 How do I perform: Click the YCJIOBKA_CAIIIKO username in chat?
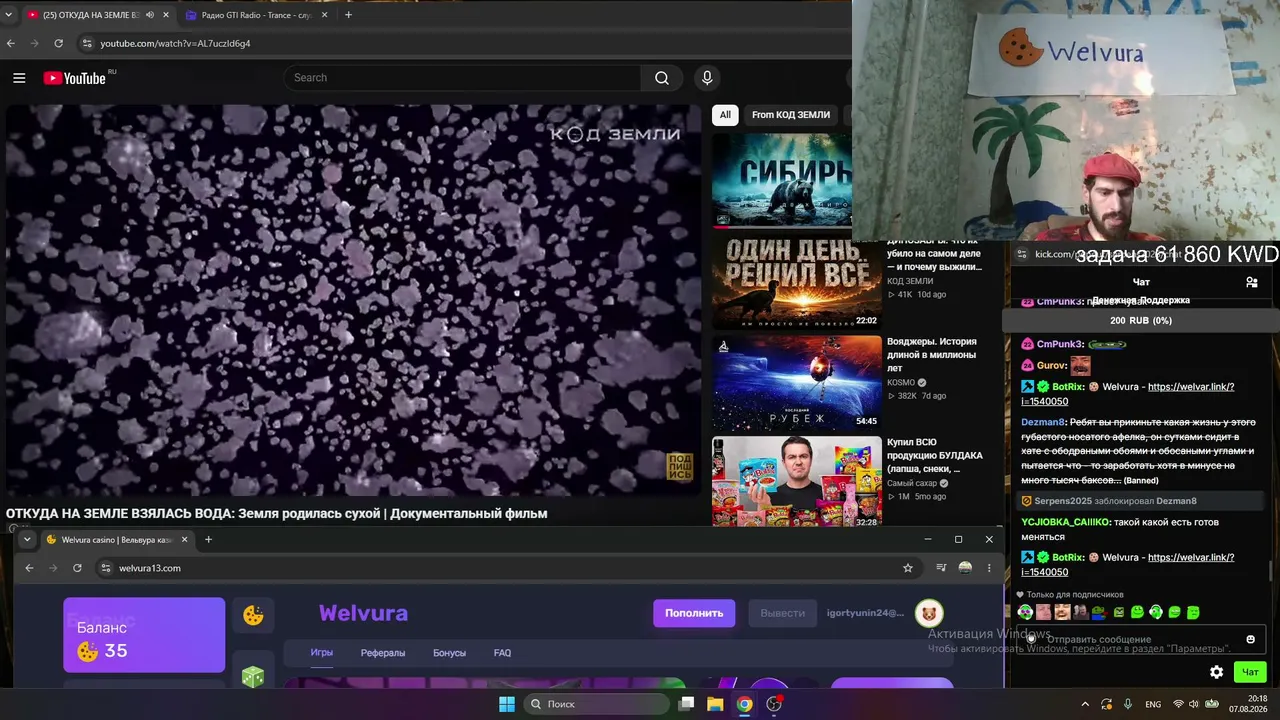click(x=1065, y=522)
